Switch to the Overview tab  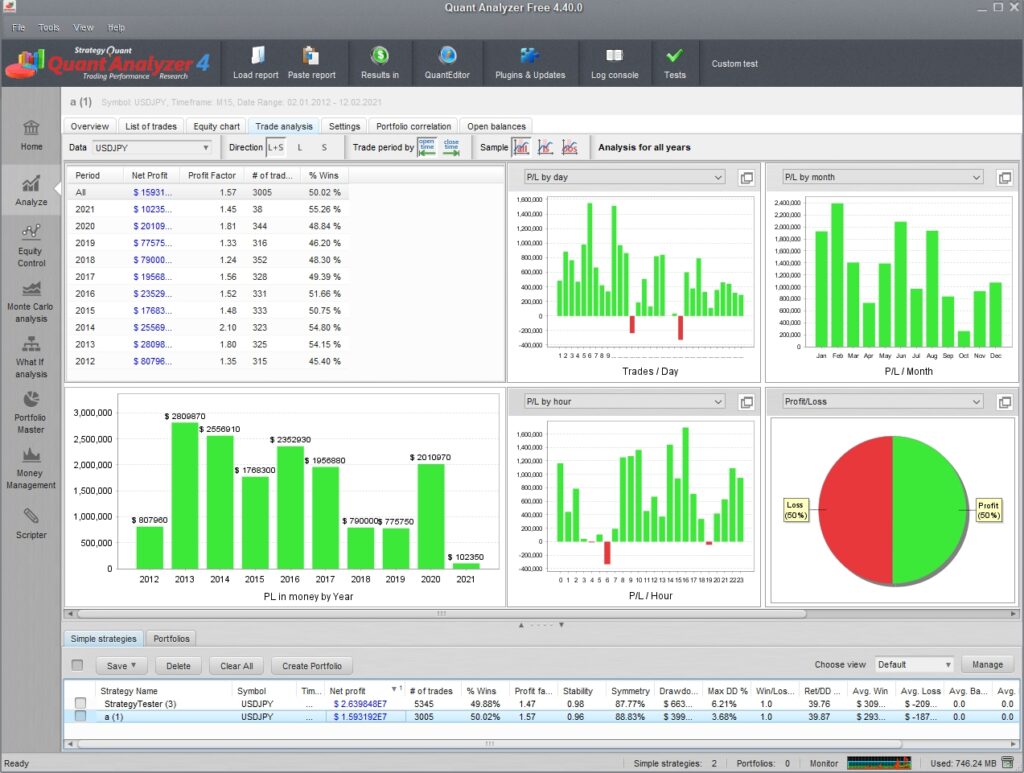pos(89,126)
